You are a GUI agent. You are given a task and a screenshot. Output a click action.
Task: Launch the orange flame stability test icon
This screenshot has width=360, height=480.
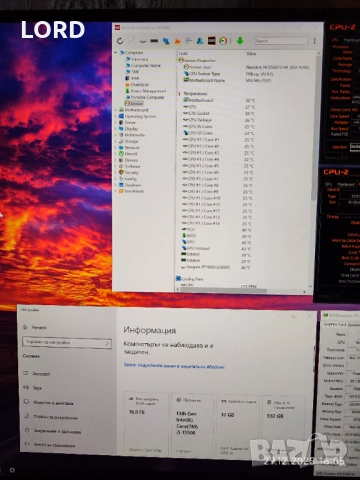177,41
